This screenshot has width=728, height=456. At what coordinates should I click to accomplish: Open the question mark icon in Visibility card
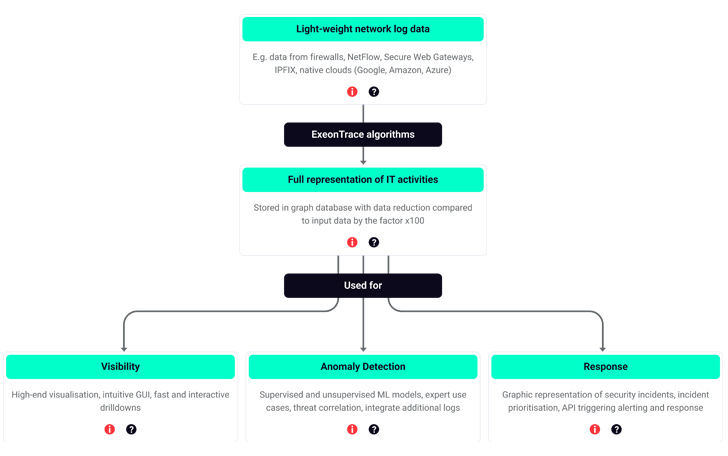[x=131, y=429]
